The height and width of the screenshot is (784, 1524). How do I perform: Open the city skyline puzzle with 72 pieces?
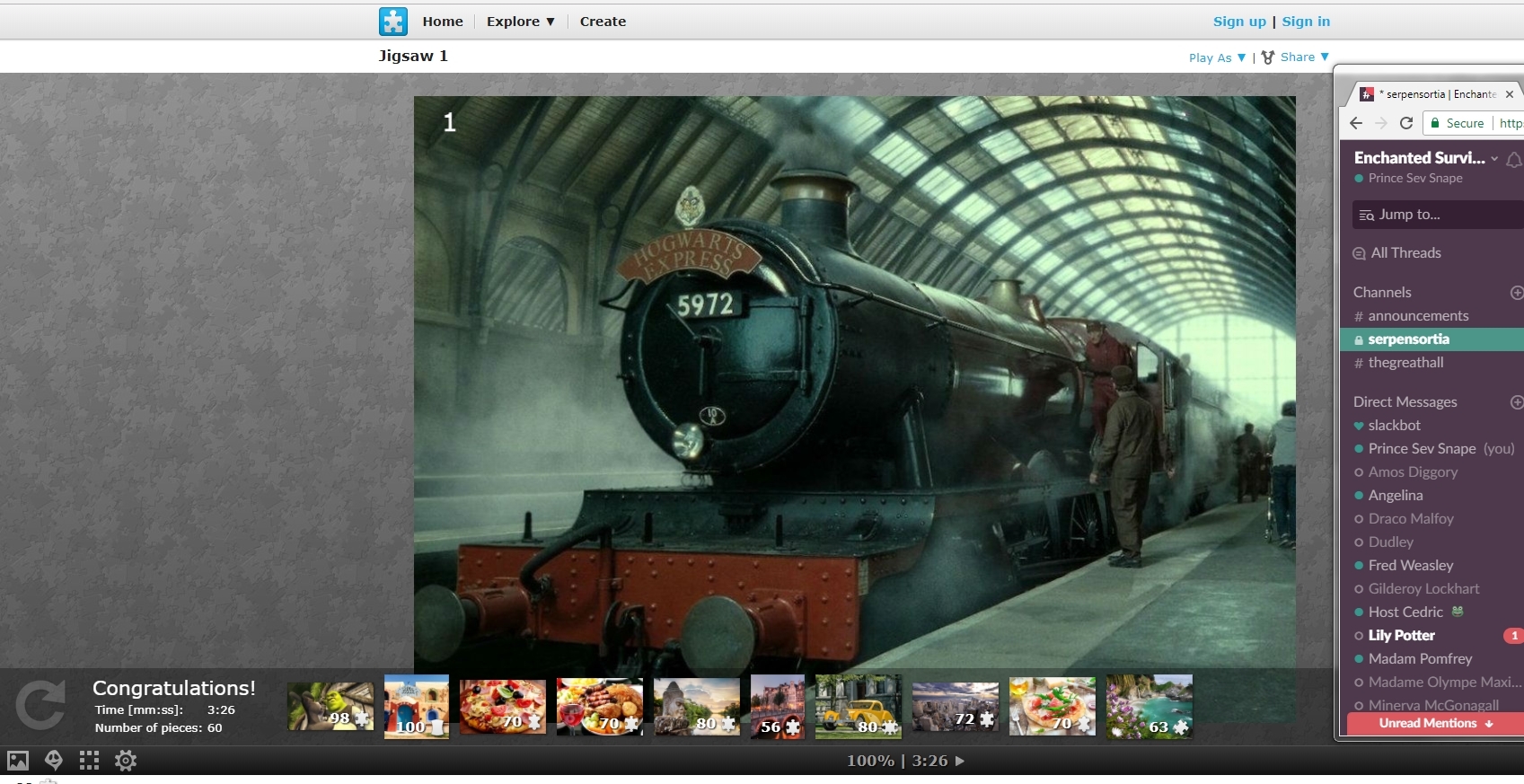(x=956, y=706)
